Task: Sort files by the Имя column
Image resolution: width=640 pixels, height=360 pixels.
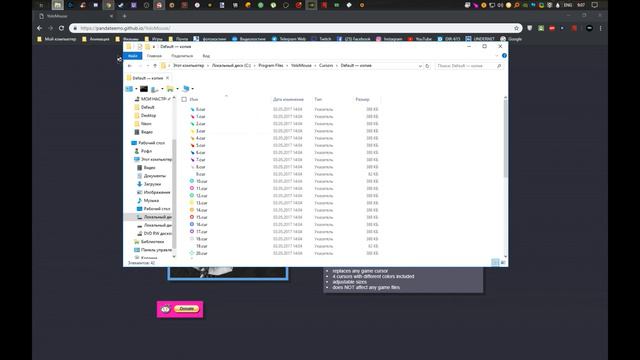Action: [x=194, y=99]
